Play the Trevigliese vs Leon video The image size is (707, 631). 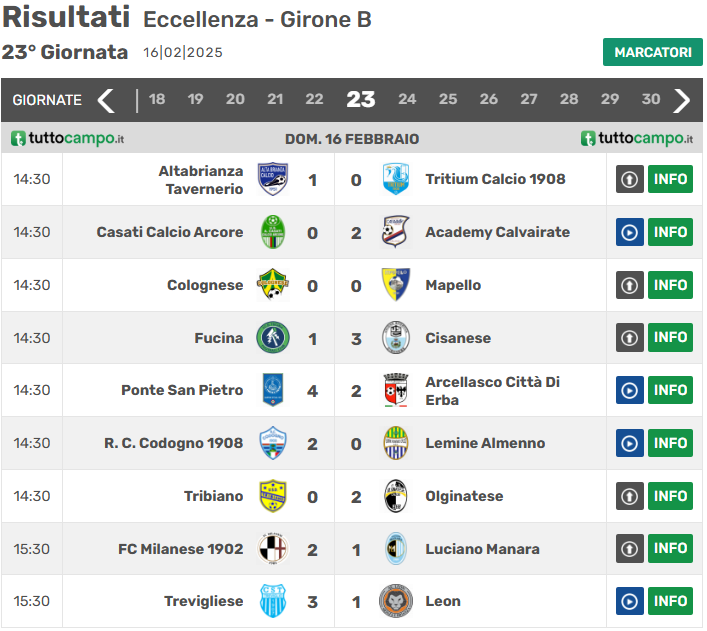point(629,601)
